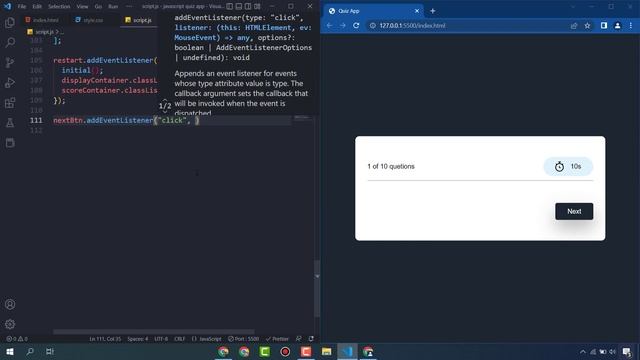
Task: Open the Source Control view in activity bar
Action: click(10, 62)
